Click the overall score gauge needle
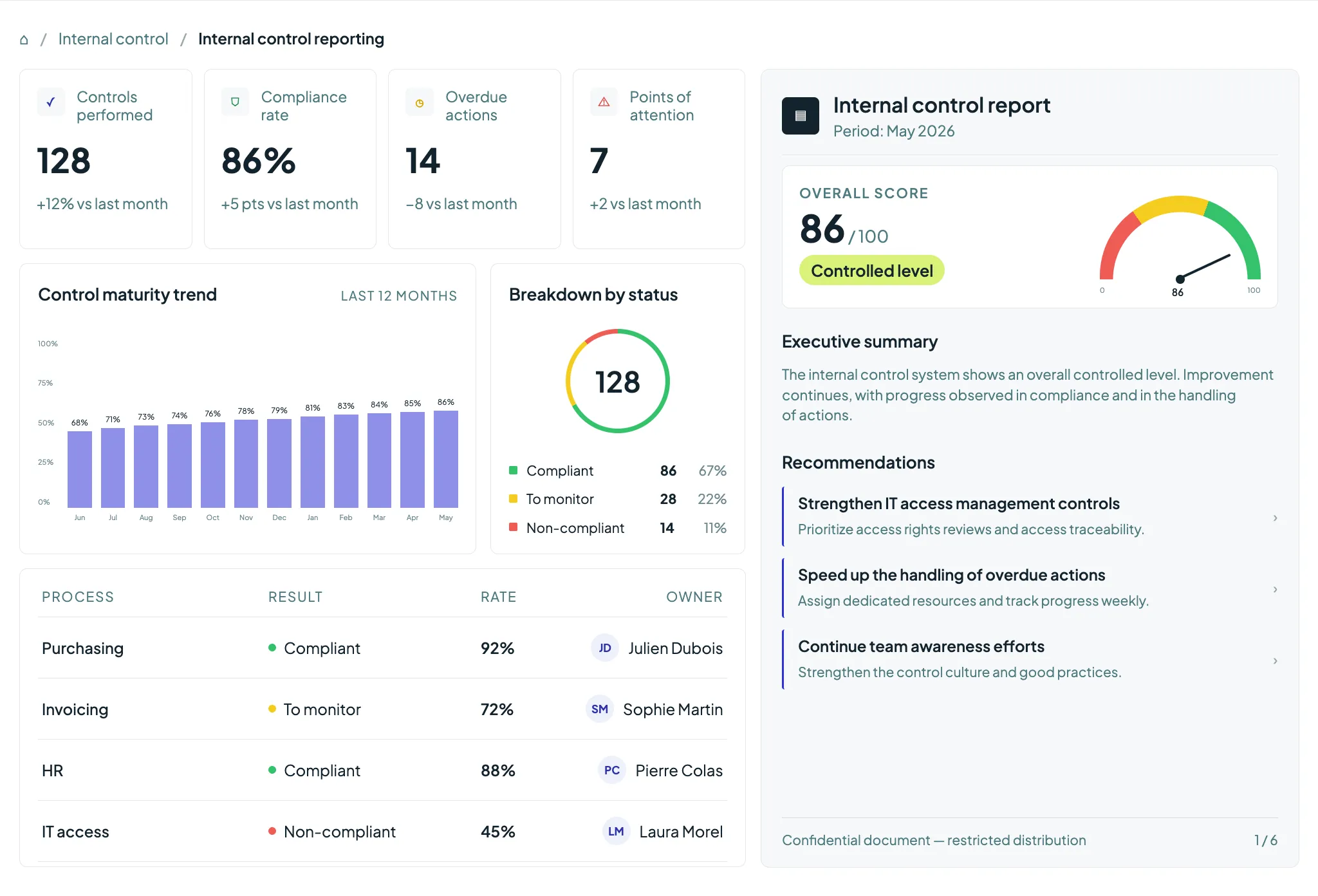This screenshot has width=1318, height=896. [1205, 267]
